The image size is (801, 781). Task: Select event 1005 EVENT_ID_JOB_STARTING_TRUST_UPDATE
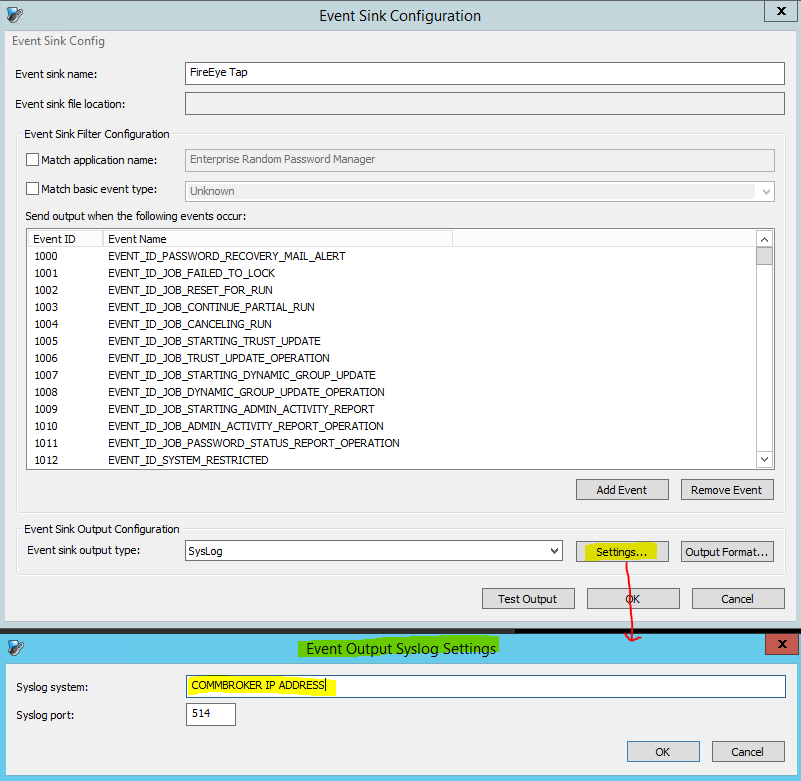pyautogui.click(x=392, y=341)
